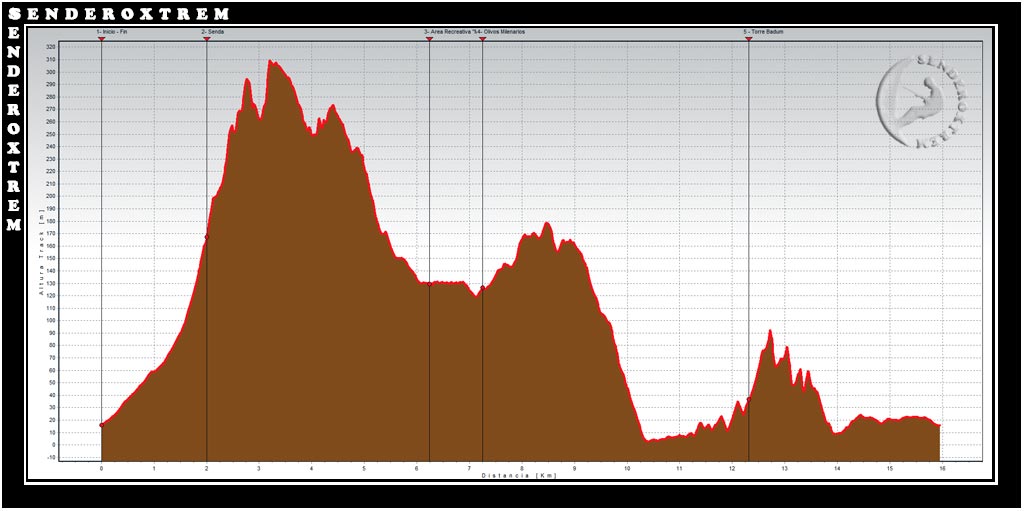The width and height of the screenshot is (1024, 511).
Task: Click the 10 tick on the distance axis
Action: (627, 469)
